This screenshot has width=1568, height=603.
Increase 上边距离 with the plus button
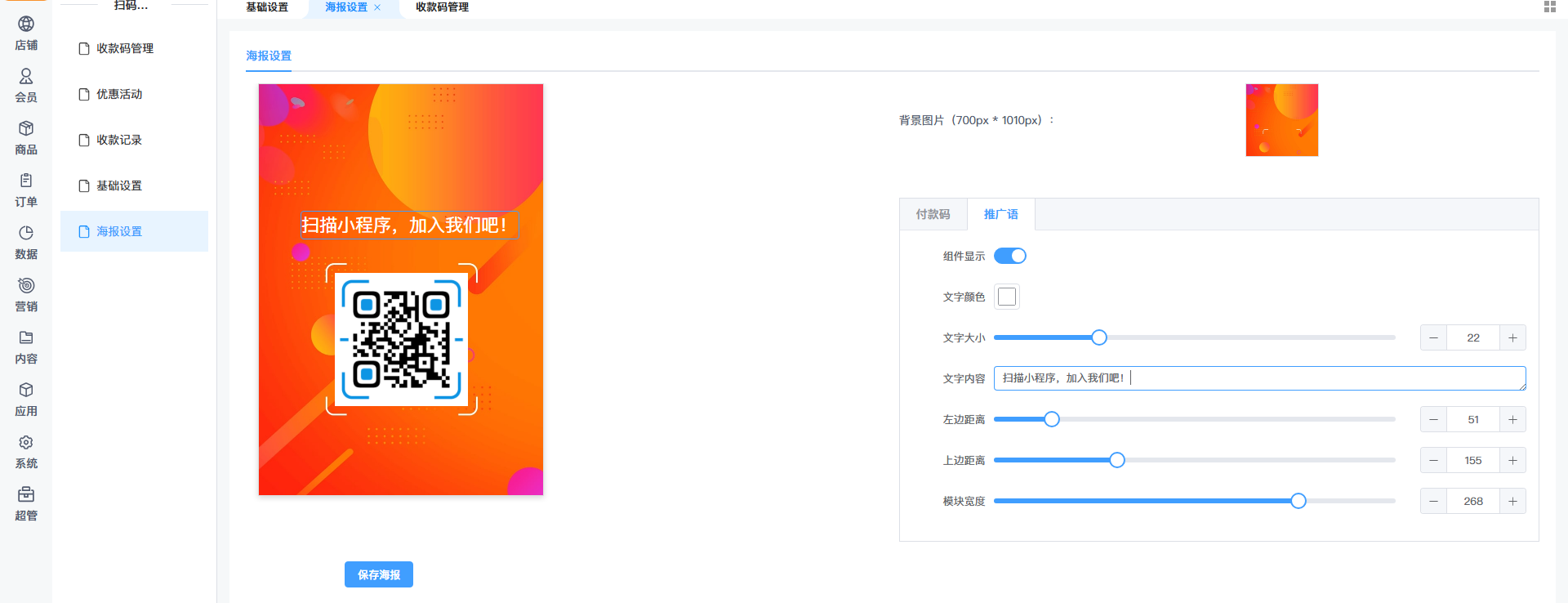[1512, 460]
